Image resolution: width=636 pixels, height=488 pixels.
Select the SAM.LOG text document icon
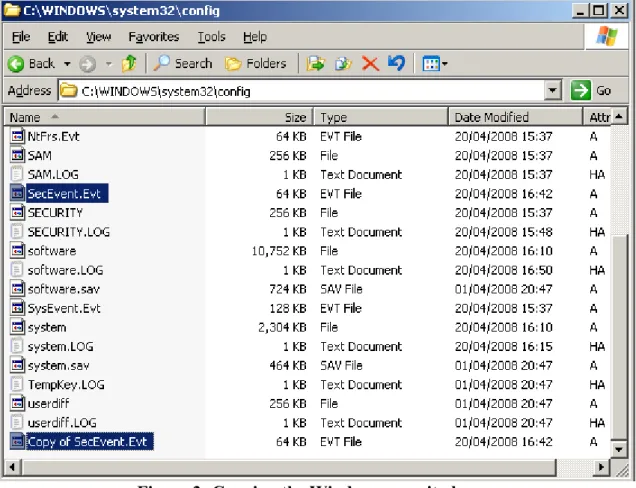click(x=17, y=174)
